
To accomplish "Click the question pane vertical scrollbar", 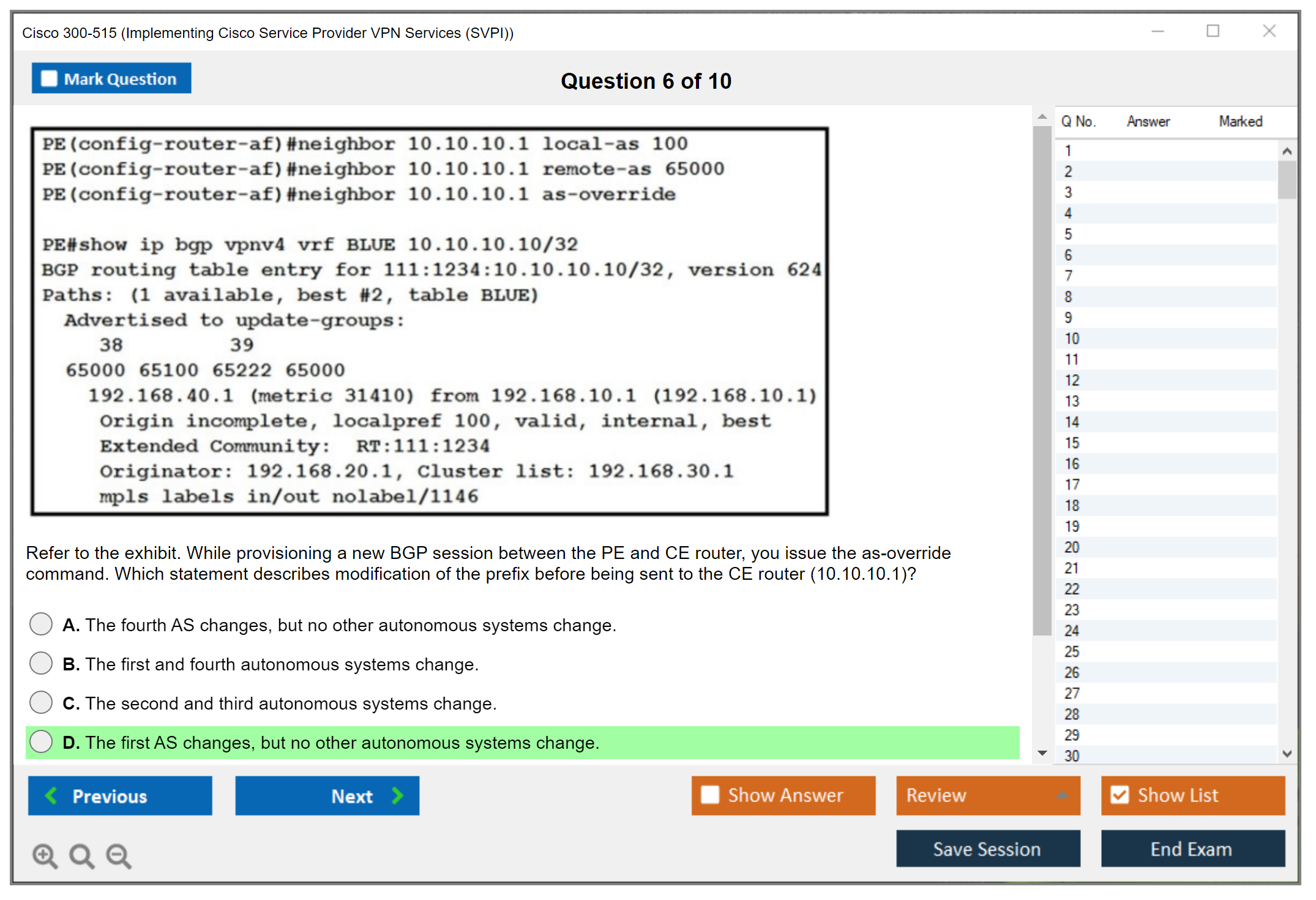I will pos(1042,380).
